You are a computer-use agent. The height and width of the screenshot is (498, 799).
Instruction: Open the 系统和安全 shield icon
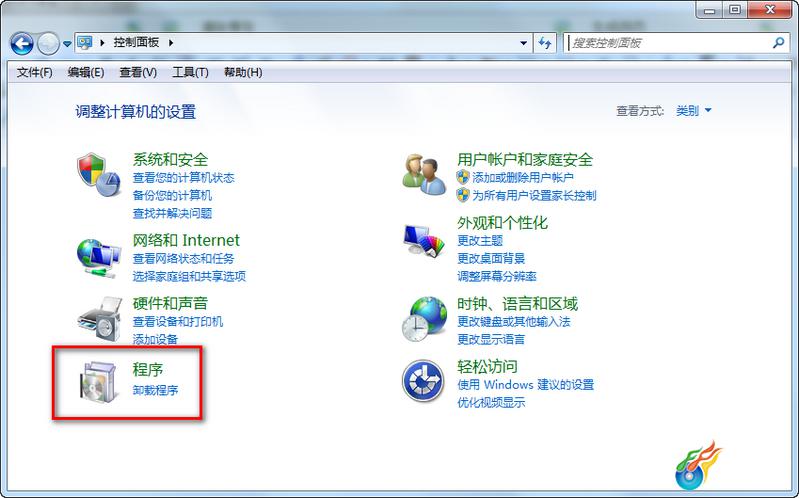point(99,175)
